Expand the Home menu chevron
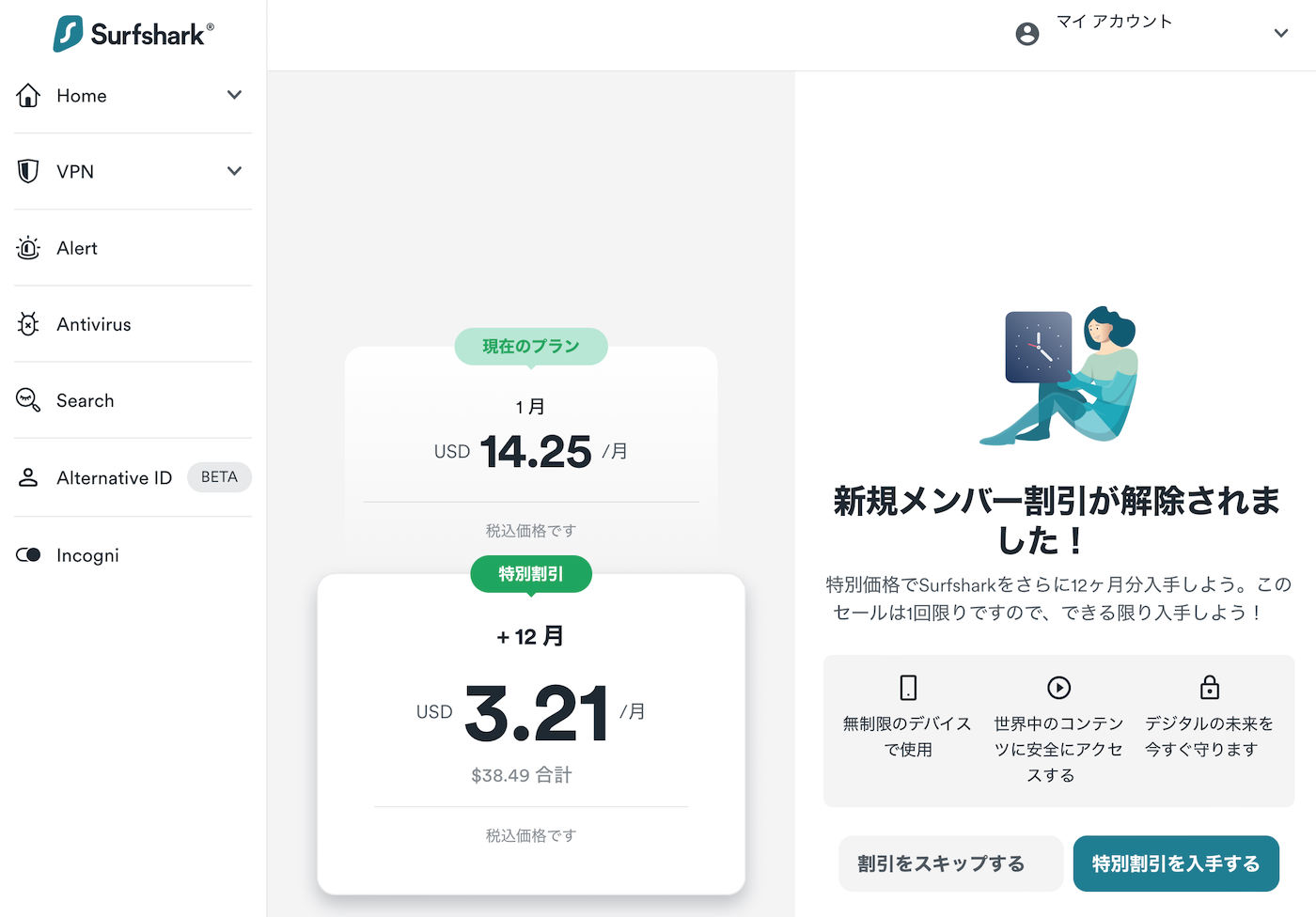 [235, 95]
